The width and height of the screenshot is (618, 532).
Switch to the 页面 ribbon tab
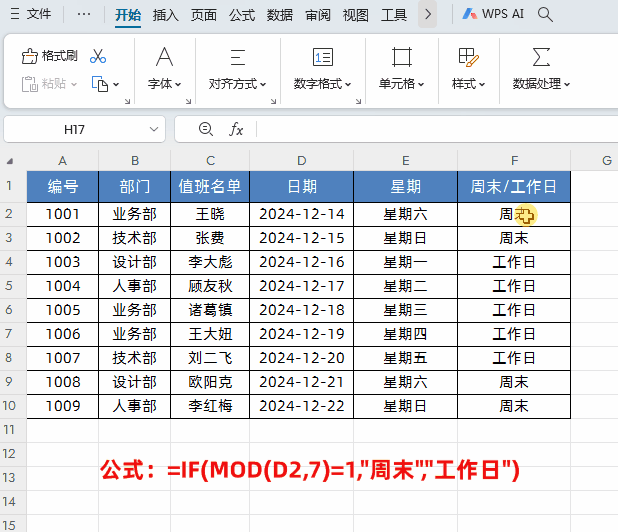[204, 15]
